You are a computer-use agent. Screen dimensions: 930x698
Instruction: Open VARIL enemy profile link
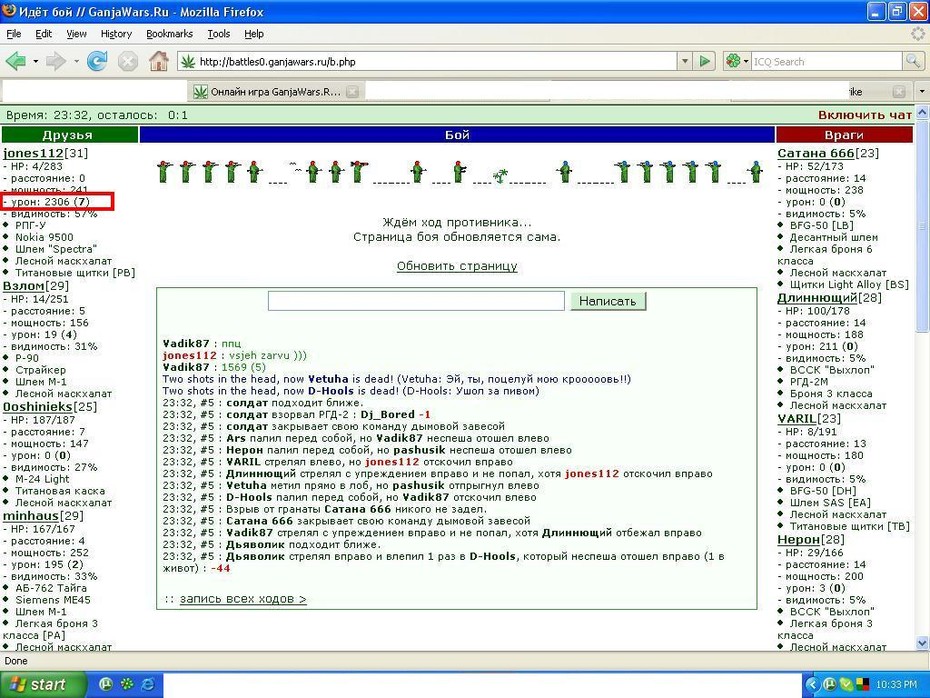point(797,419)
